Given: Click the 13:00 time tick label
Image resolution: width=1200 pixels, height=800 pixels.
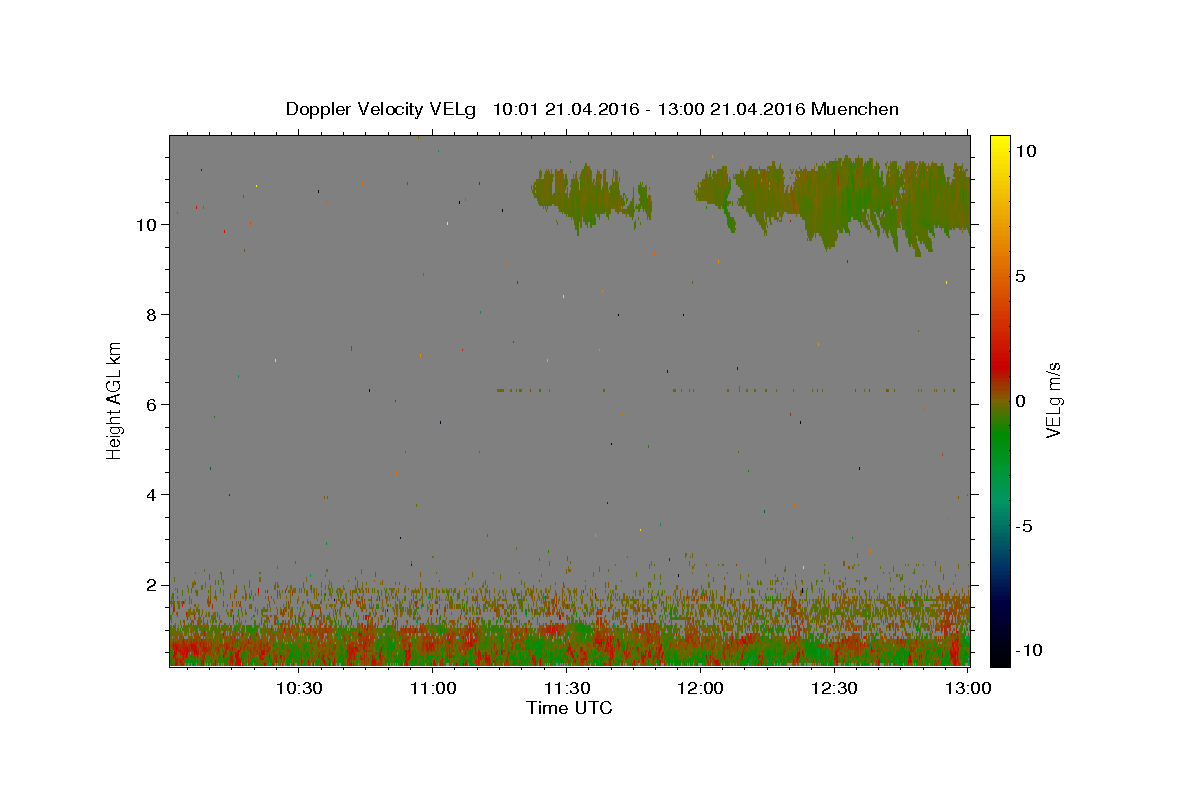Looking at the screenshot, I should 969,688.
